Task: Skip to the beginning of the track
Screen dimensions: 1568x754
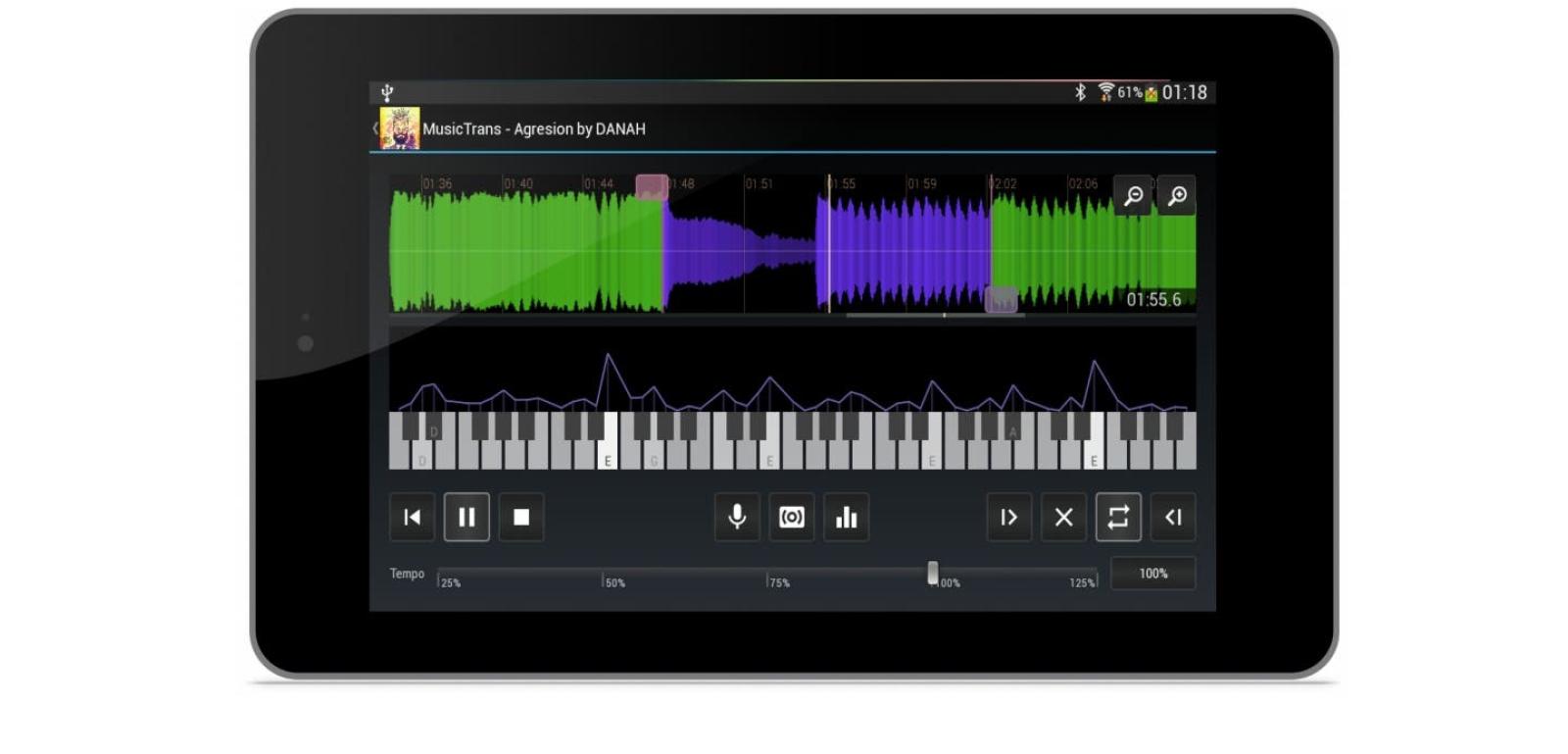Action: point(412,517)
